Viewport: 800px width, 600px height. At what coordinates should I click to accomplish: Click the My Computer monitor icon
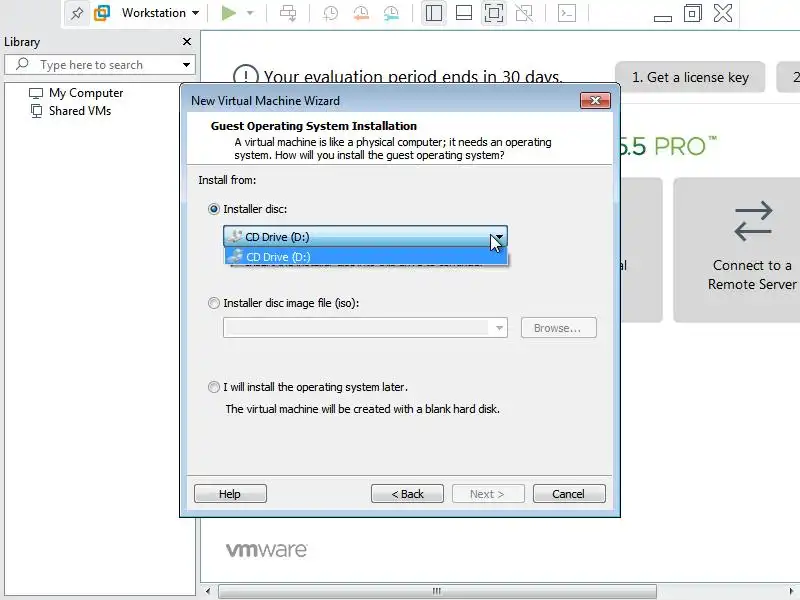pos(36,93)
